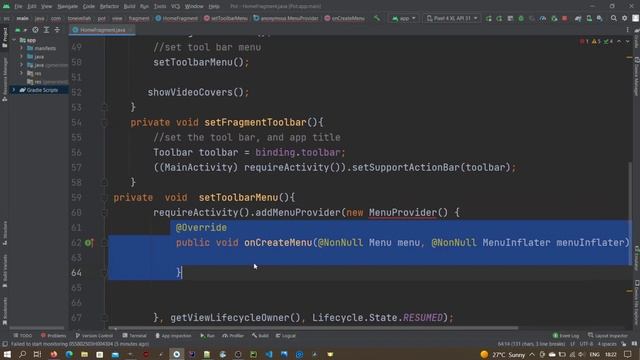The height and width of the screenshot is (360, 640).
Task: Toggle code folding marker on line 58
Action: [x=104, y=182]
